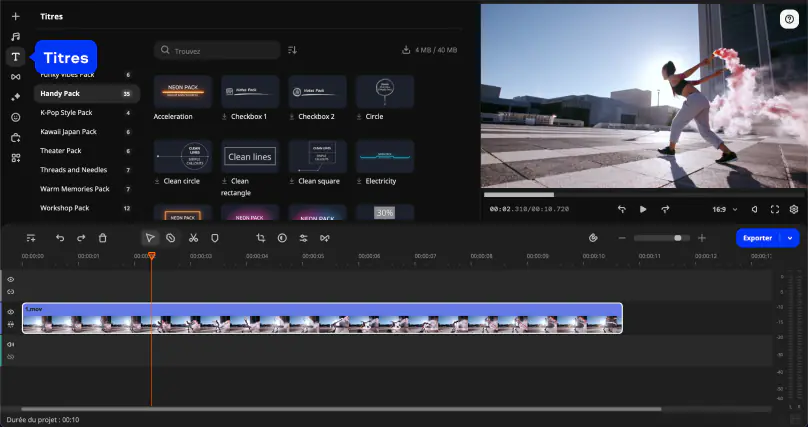
Task: Mute the audio track speaker icon
Action: pos(10,344)
